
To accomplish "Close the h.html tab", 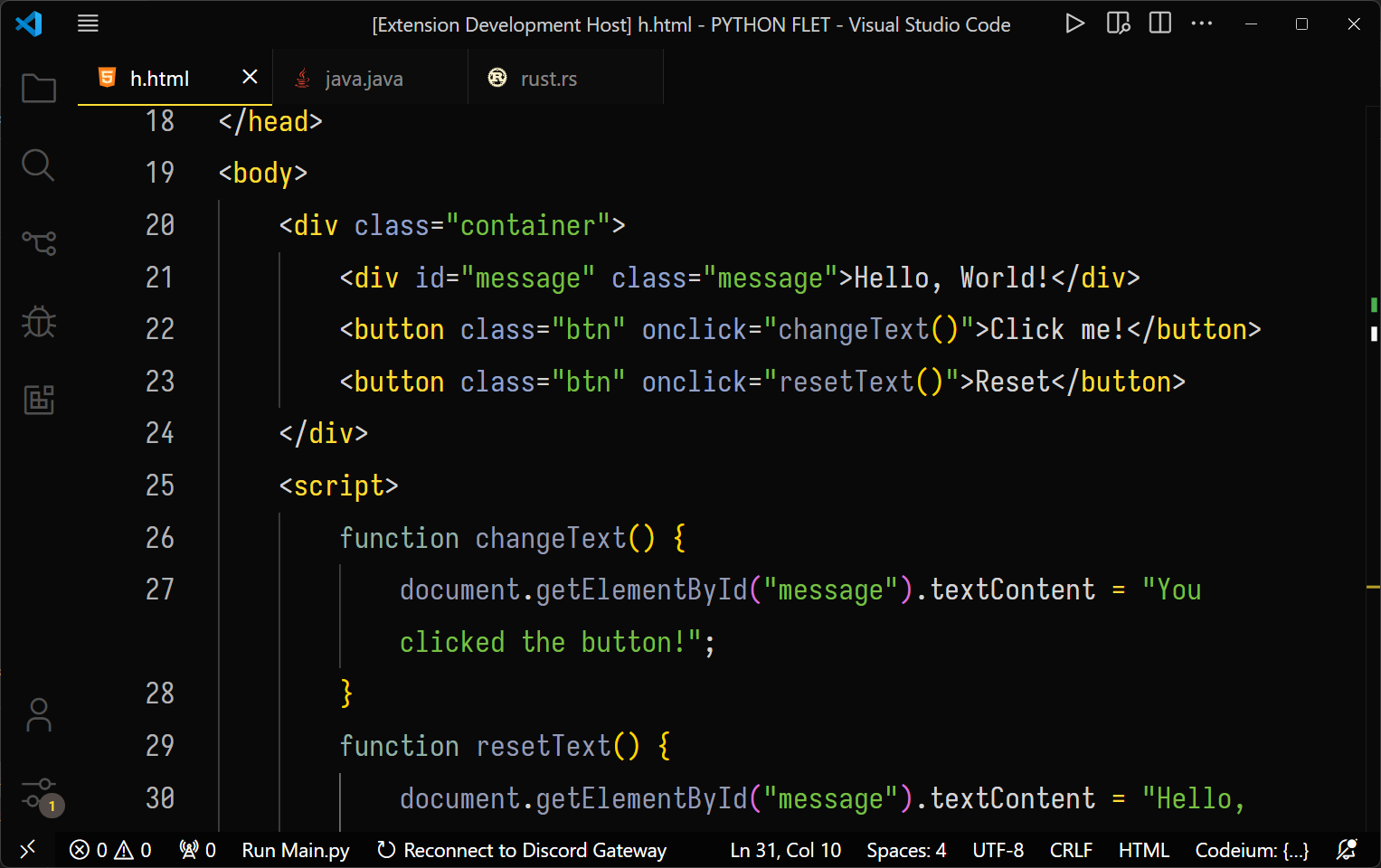I will [x=250, y=78].
